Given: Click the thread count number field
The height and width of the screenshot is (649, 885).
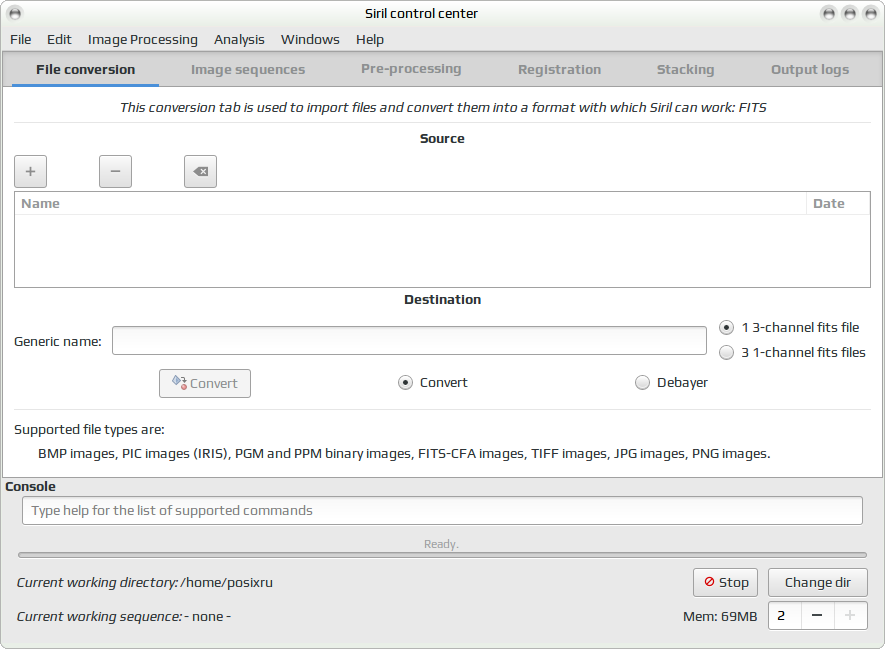Looking at the screenshot, I should pos(785,616).
